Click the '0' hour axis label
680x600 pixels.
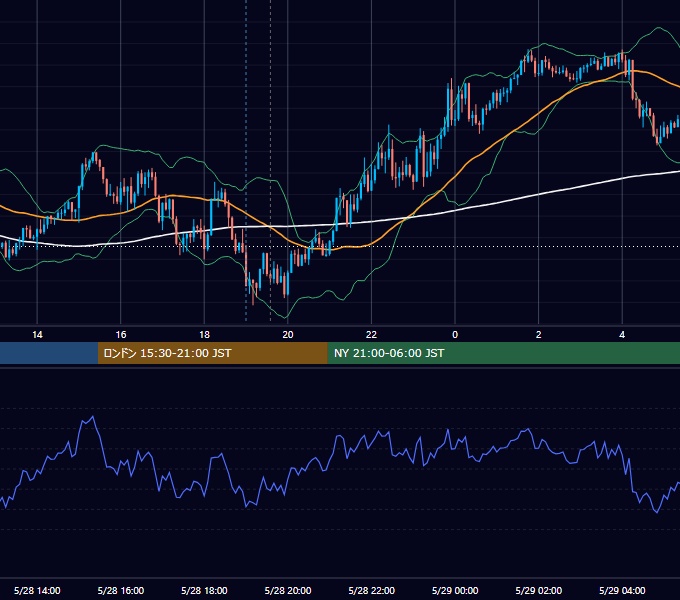tap(455, 335)
